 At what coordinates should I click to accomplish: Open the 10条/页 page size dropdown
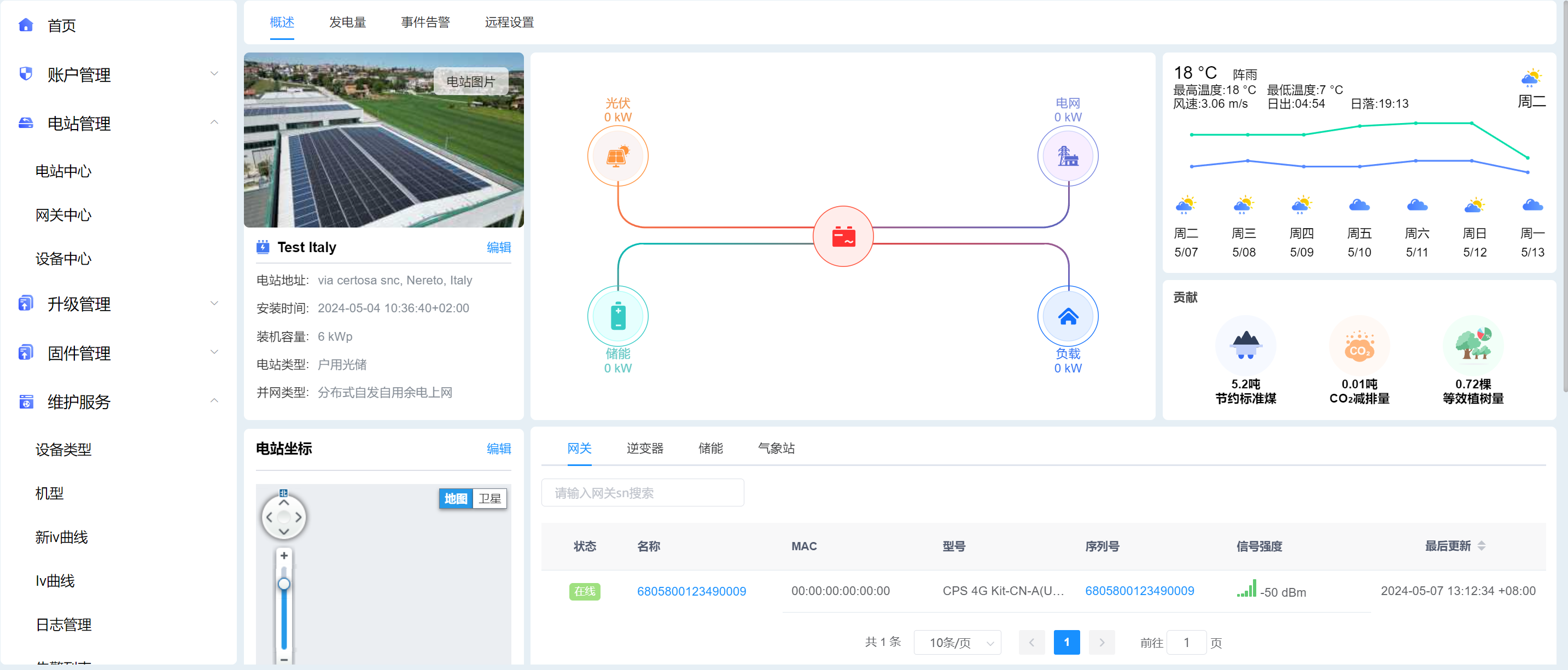click(957, 642)
